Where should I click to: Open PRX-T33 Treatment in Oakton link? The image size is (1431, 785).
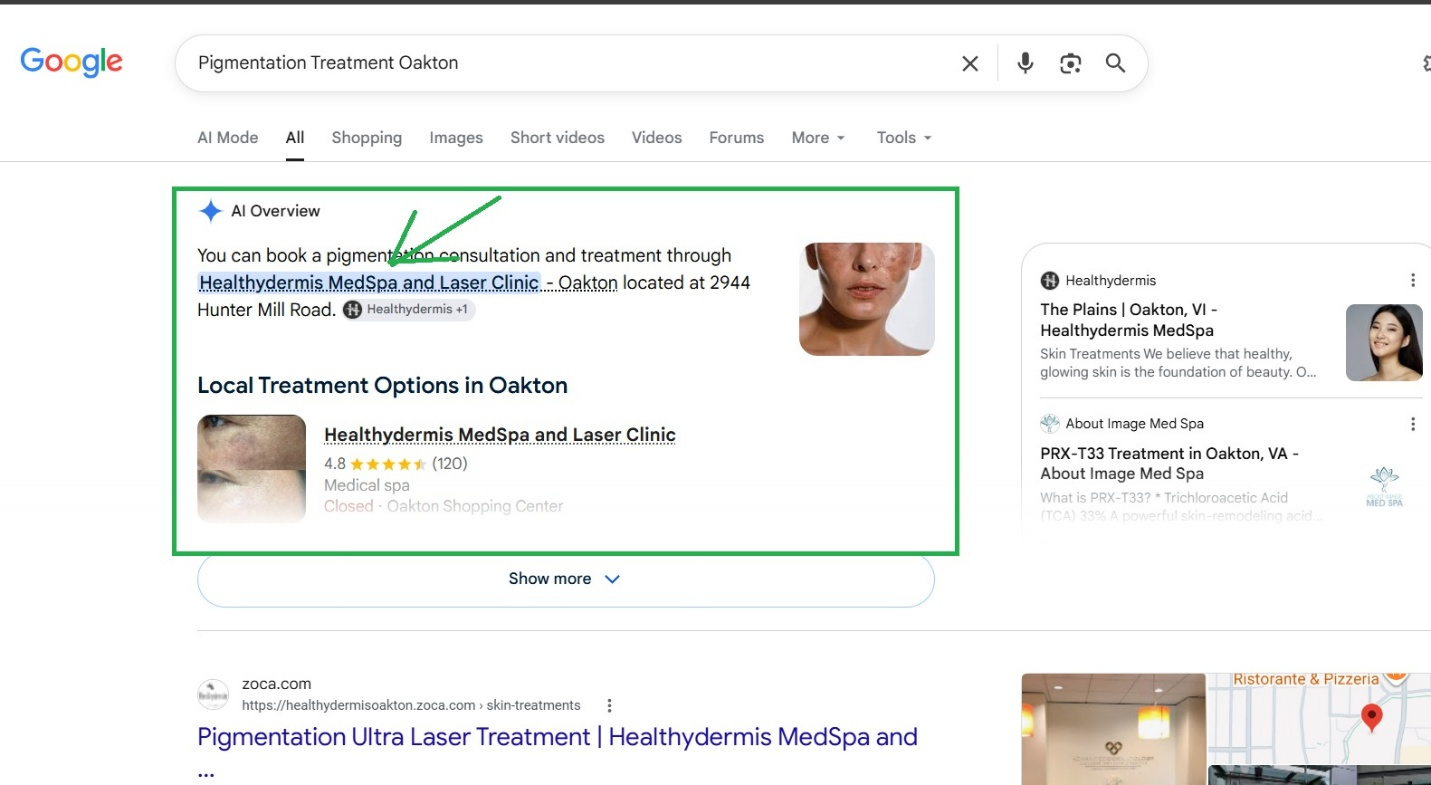click(1169, 463)
